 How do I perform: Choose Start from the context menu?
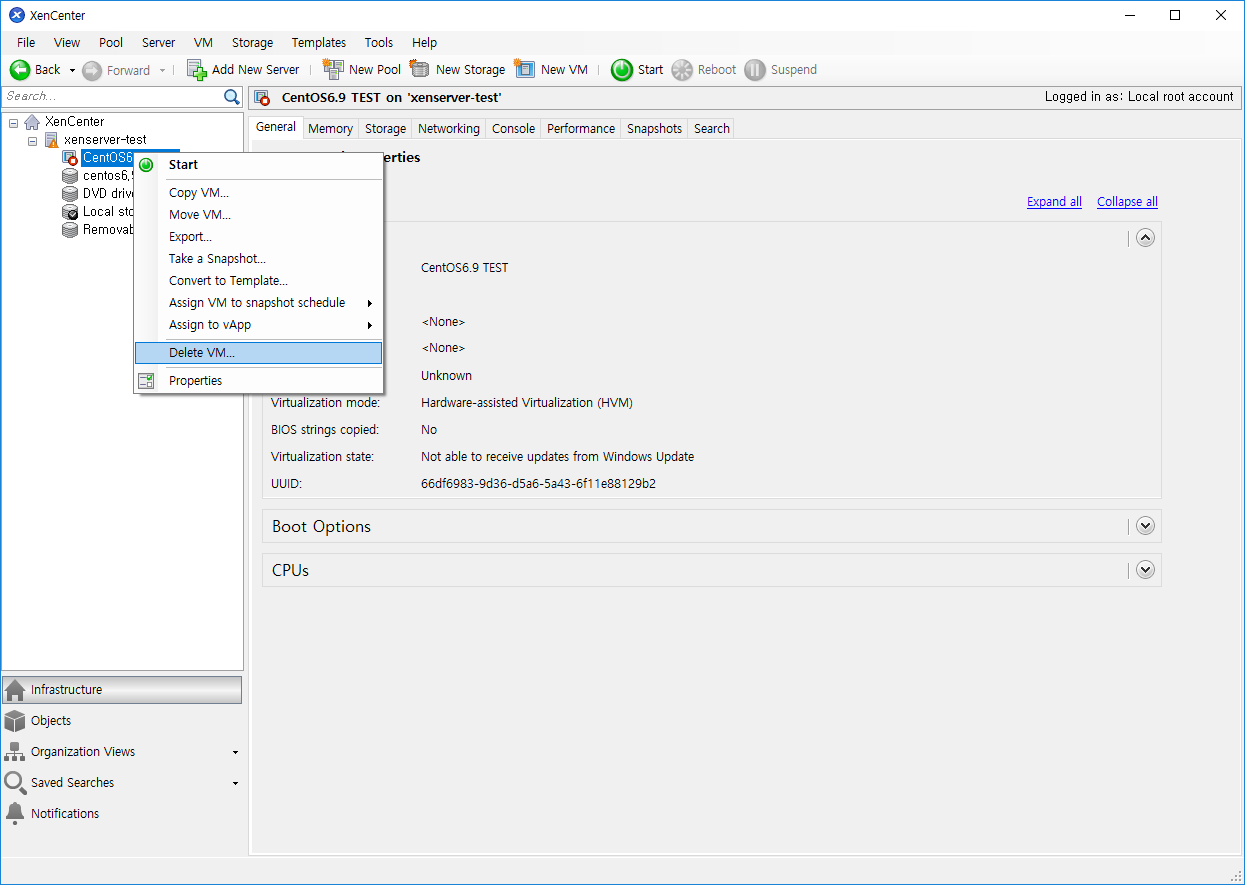[x=259, y=165]
